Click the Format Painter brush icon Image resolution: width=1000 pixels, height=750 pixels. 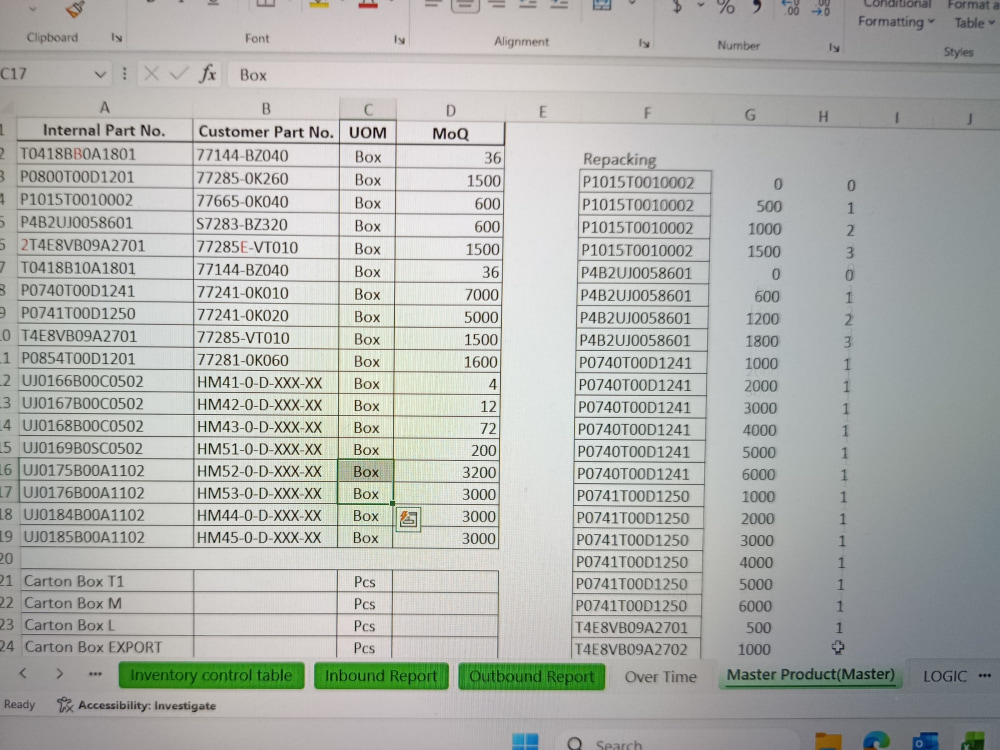pos(75,8)
